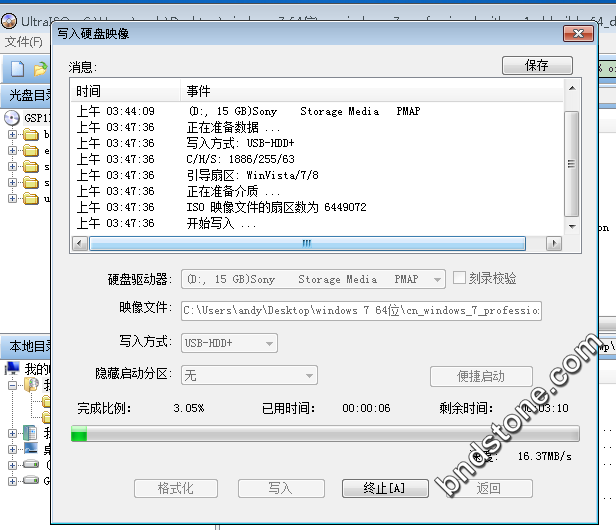616x530 pixels.
Task: Select the folder icon labeled 'b' in disc tree
Action: point(31,135)
